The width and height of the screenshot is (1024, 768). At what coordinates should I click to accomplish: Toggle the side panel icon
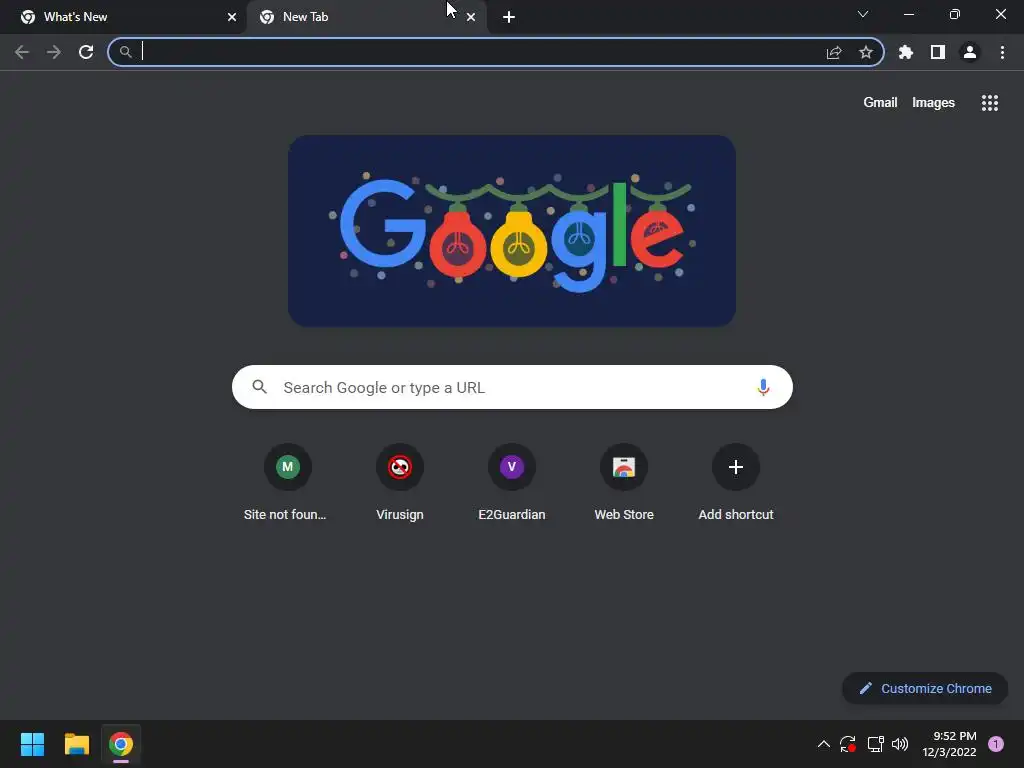[x=938, y=52]
